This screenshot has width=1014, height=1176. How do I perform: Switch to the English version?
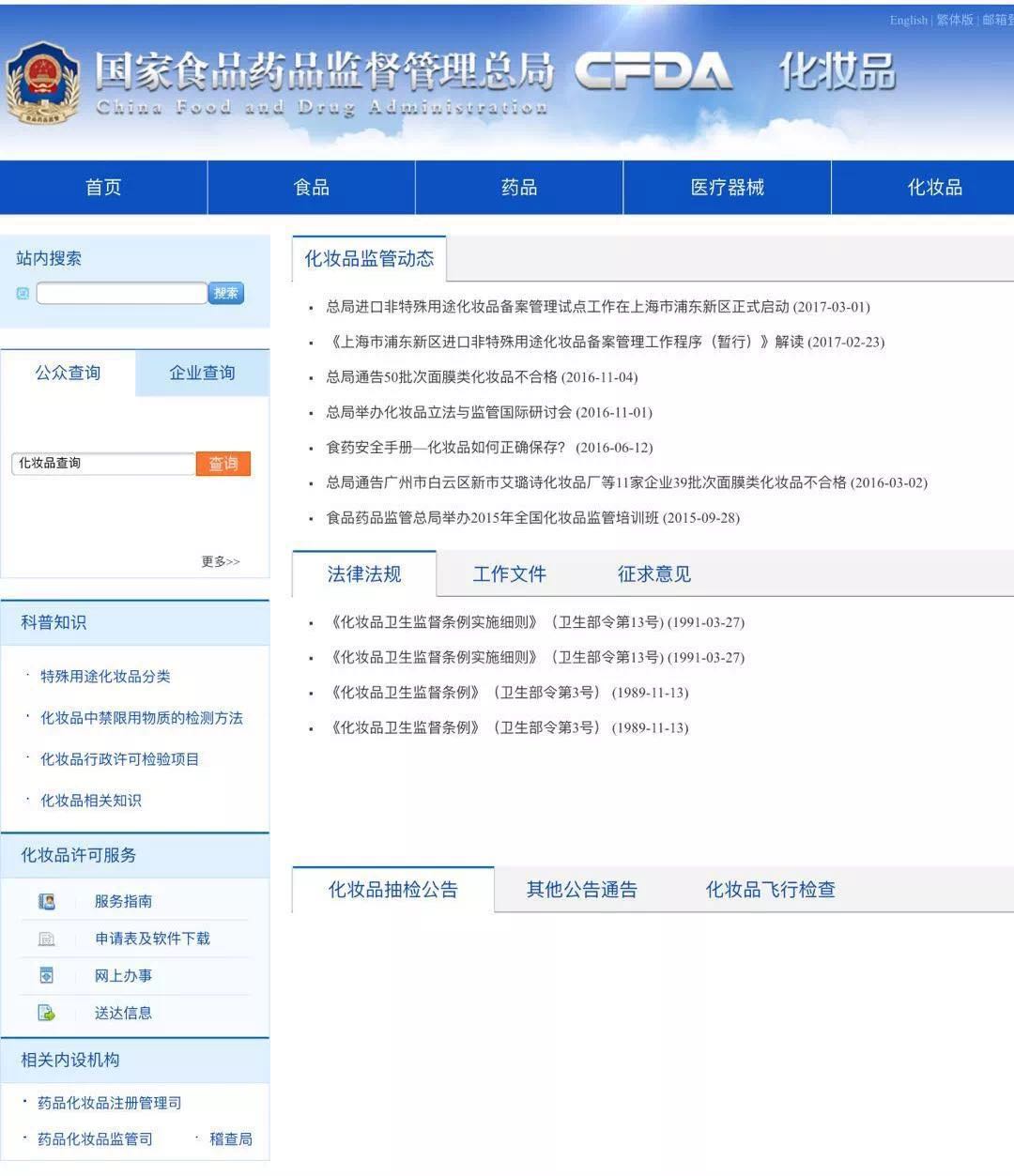pyautogui.click(x=907, y=20)
